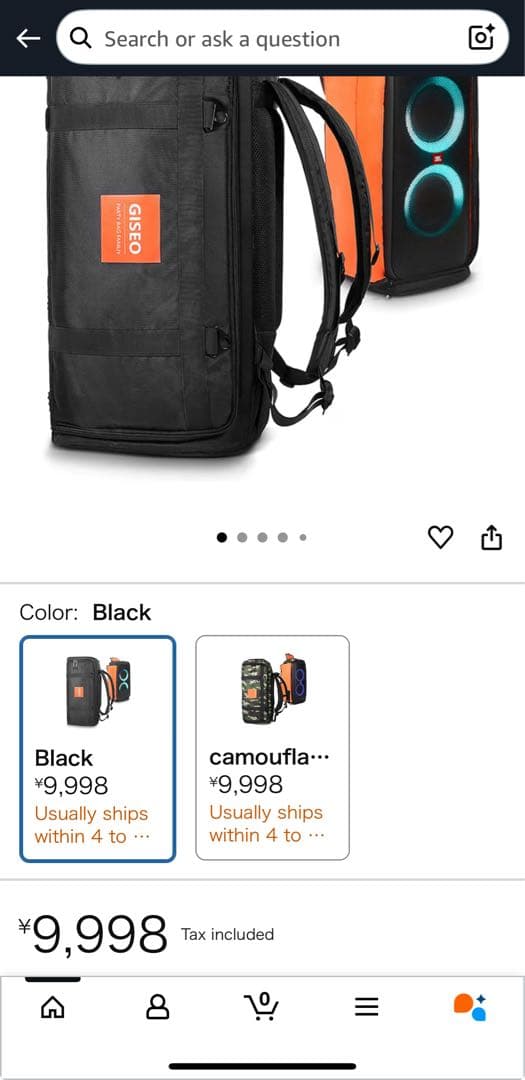Open the hamburger menu icon
Viewport: 525px width, 1080px height.
(367, 1008)
